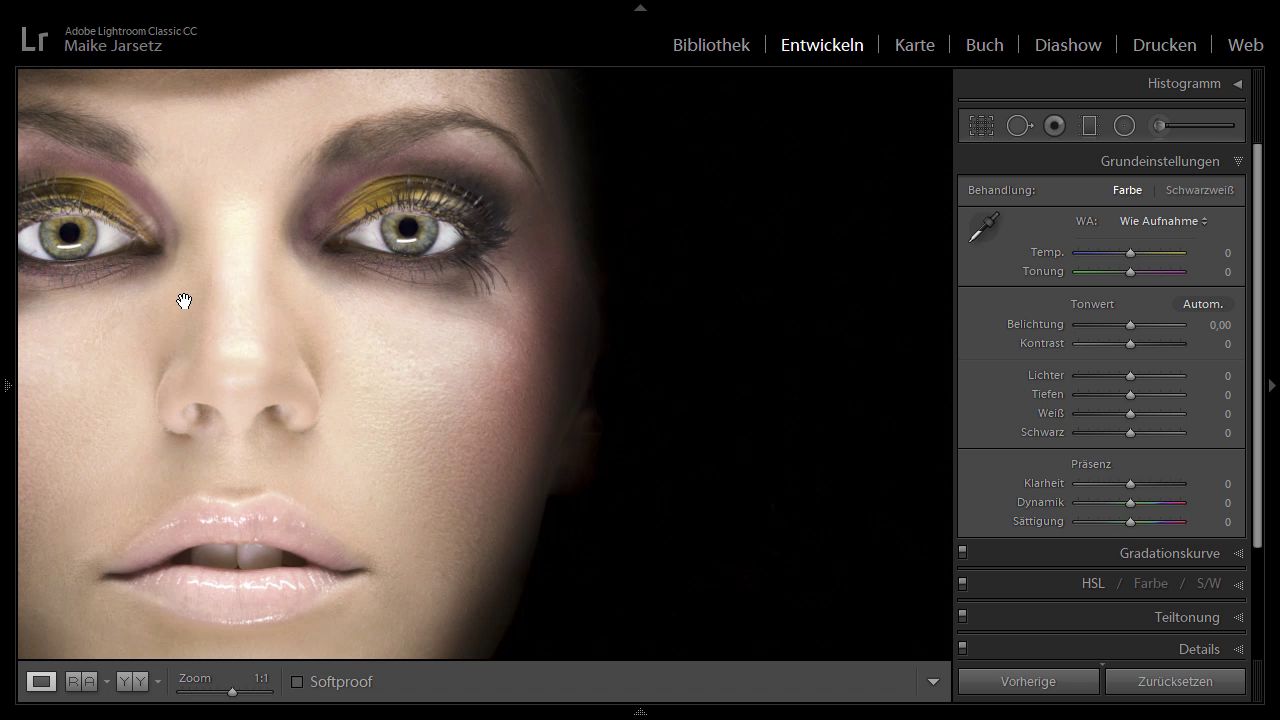Screen dimensions: 1280x720
Task: Open the Web module
Action: (x=1245, y=45)
